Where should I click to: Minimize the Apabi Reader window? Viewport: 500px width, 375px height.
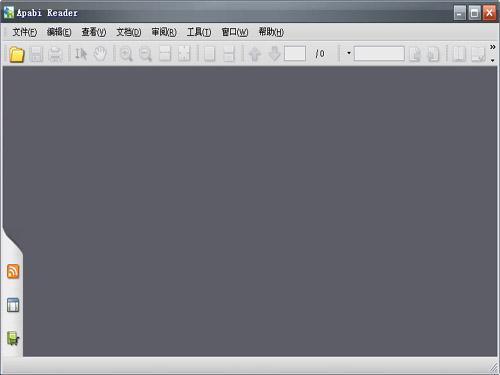coord(460,13)
